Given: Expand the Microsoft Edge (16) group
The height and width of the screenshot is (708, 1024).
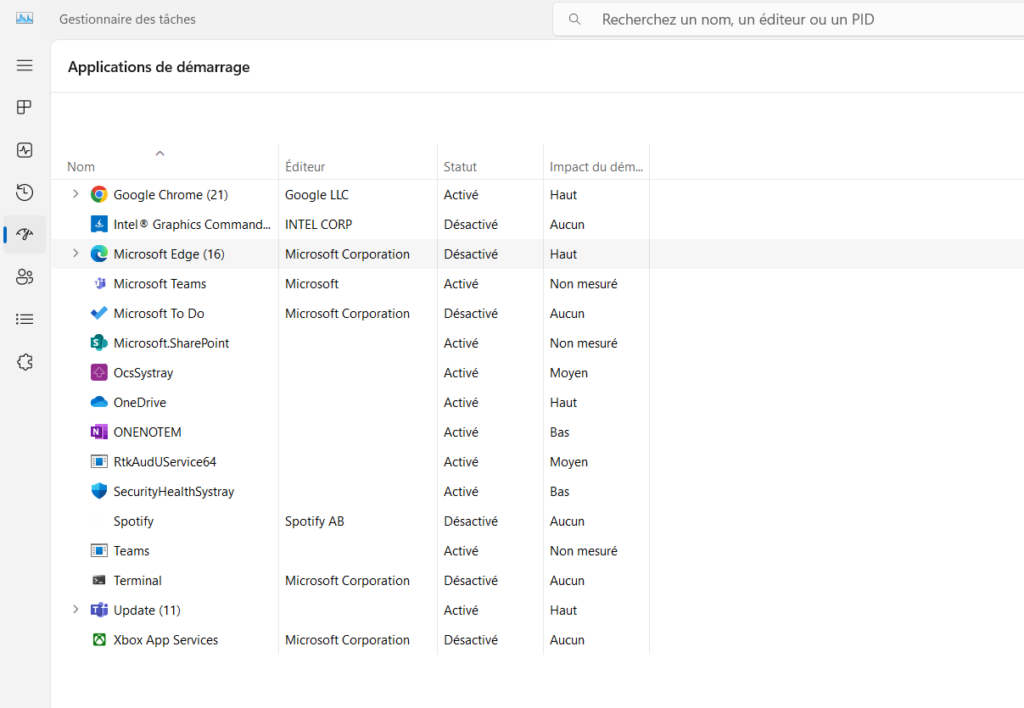Looking at the screenshot, I should (75, 254).
